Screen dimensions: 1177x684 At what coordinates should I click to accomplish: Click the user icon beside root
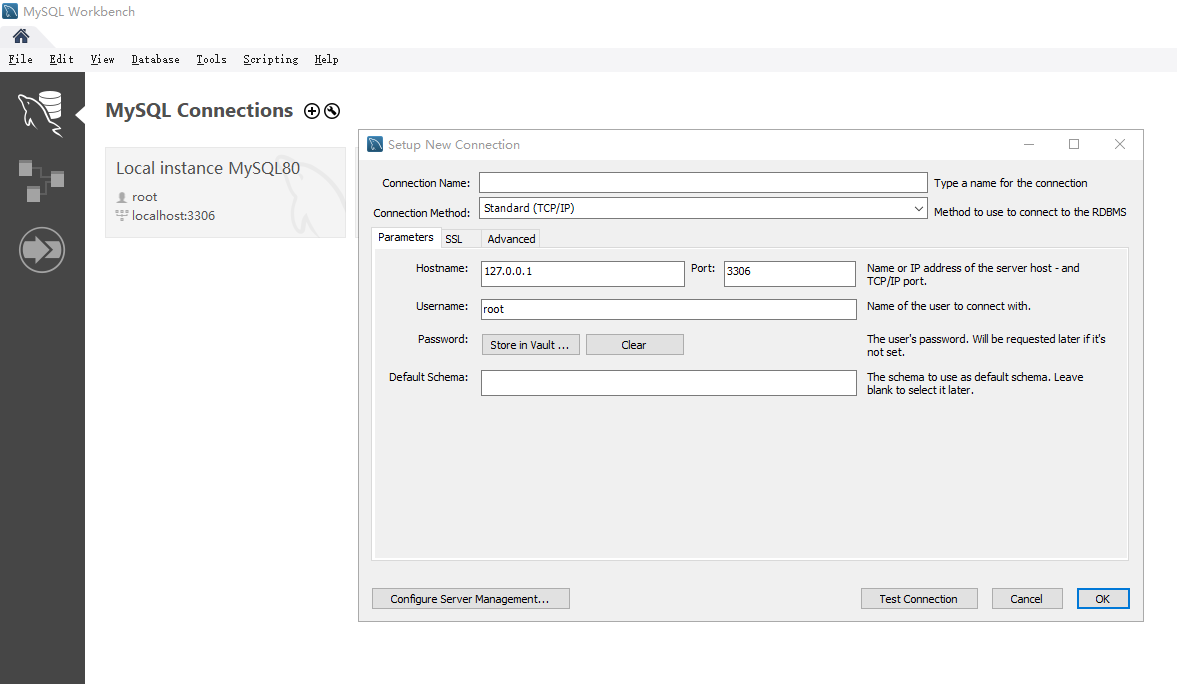tap(122, 197)
